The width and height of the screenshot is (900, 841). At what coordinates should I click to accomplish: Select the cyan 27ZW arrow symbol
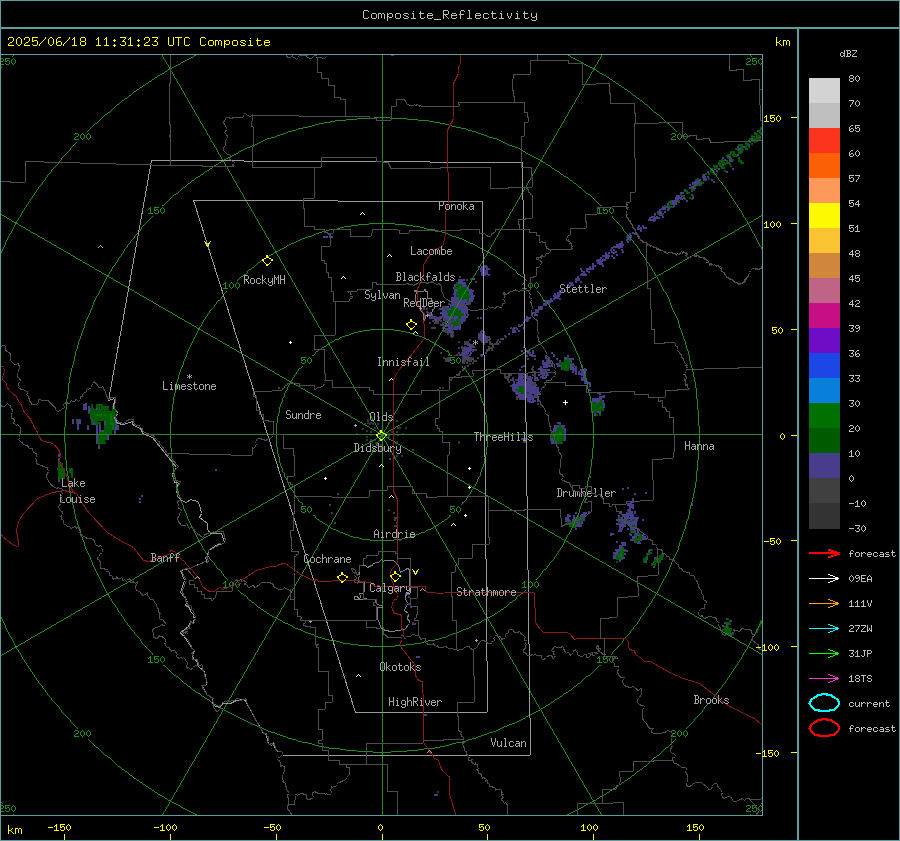(824, 629)
